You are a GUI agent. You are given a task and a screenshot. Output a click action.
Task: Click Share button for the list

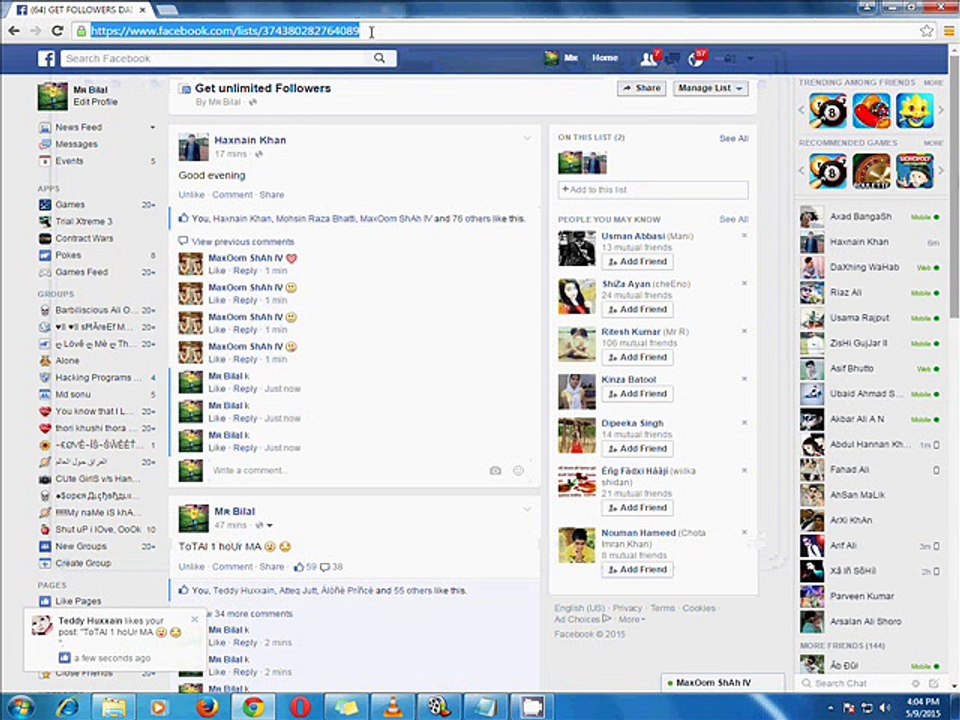click(642, 88)
